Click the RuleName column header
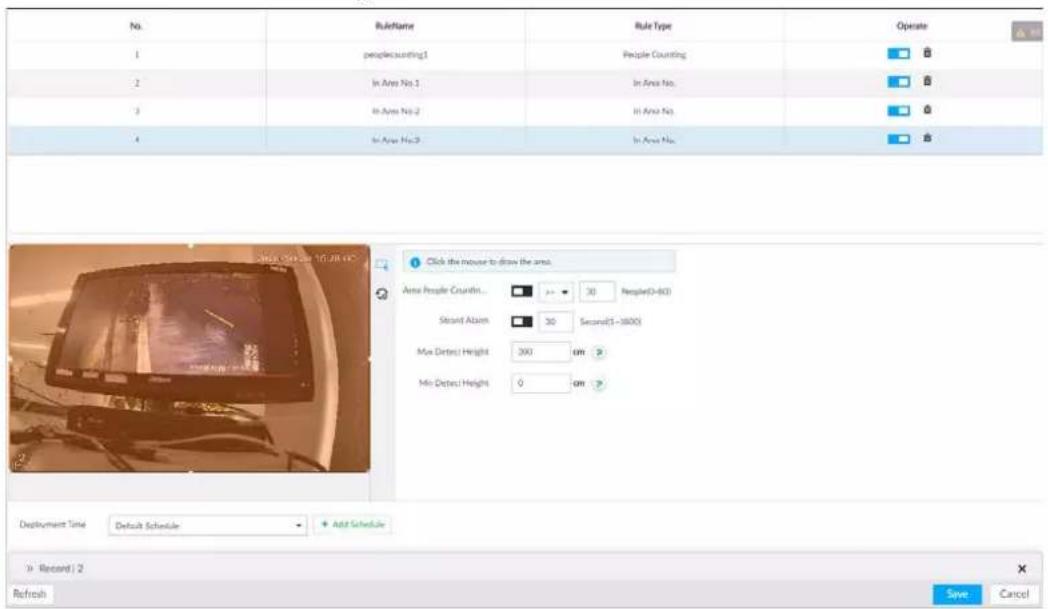This screenshot has height=609, width=1048. (394, 26)
